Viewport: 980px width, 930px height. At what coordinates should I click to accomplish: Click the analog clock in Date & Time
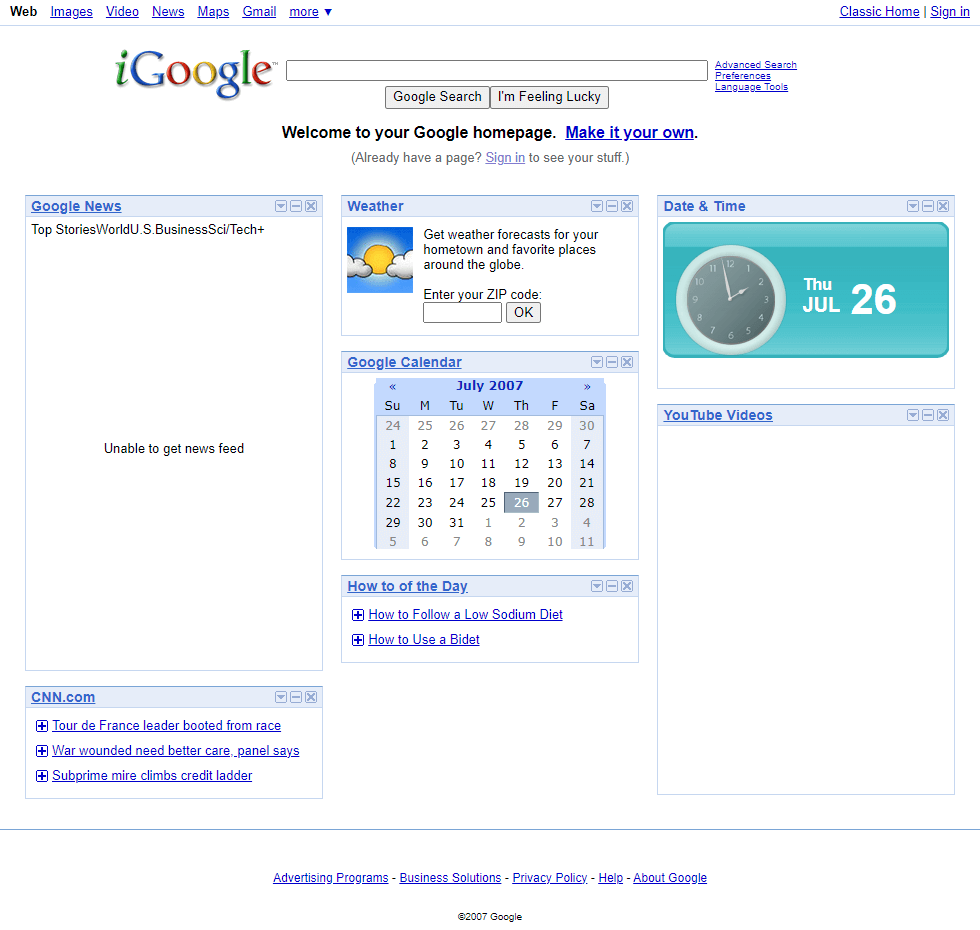730,299
